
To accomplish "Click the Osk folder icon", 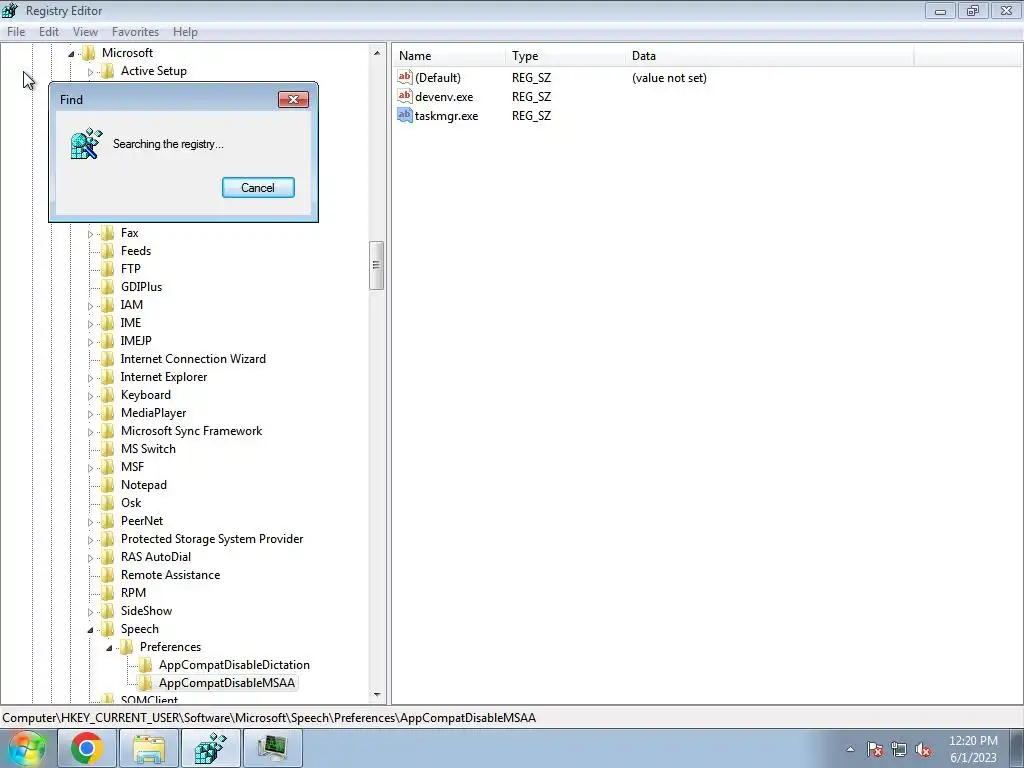I will [x=108, y=503].
